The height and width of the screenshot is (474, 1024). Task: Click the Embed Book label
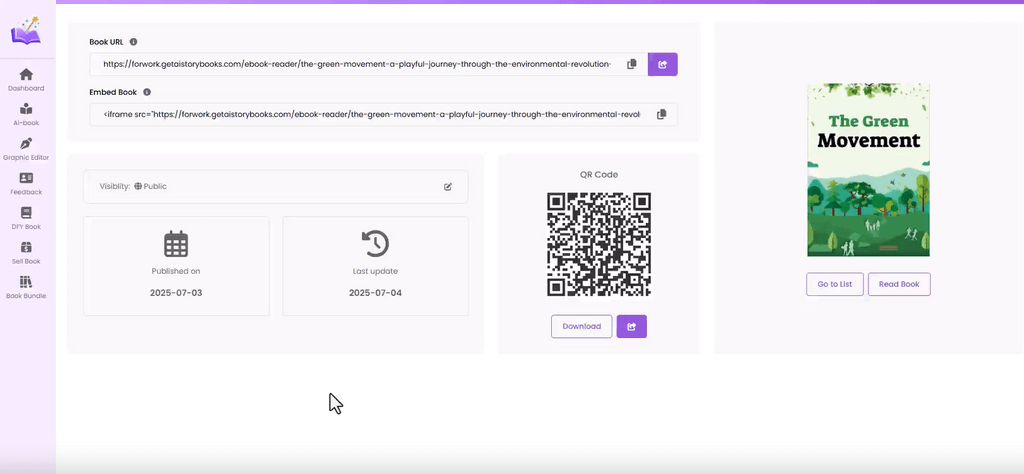click(x=113, y=92)
